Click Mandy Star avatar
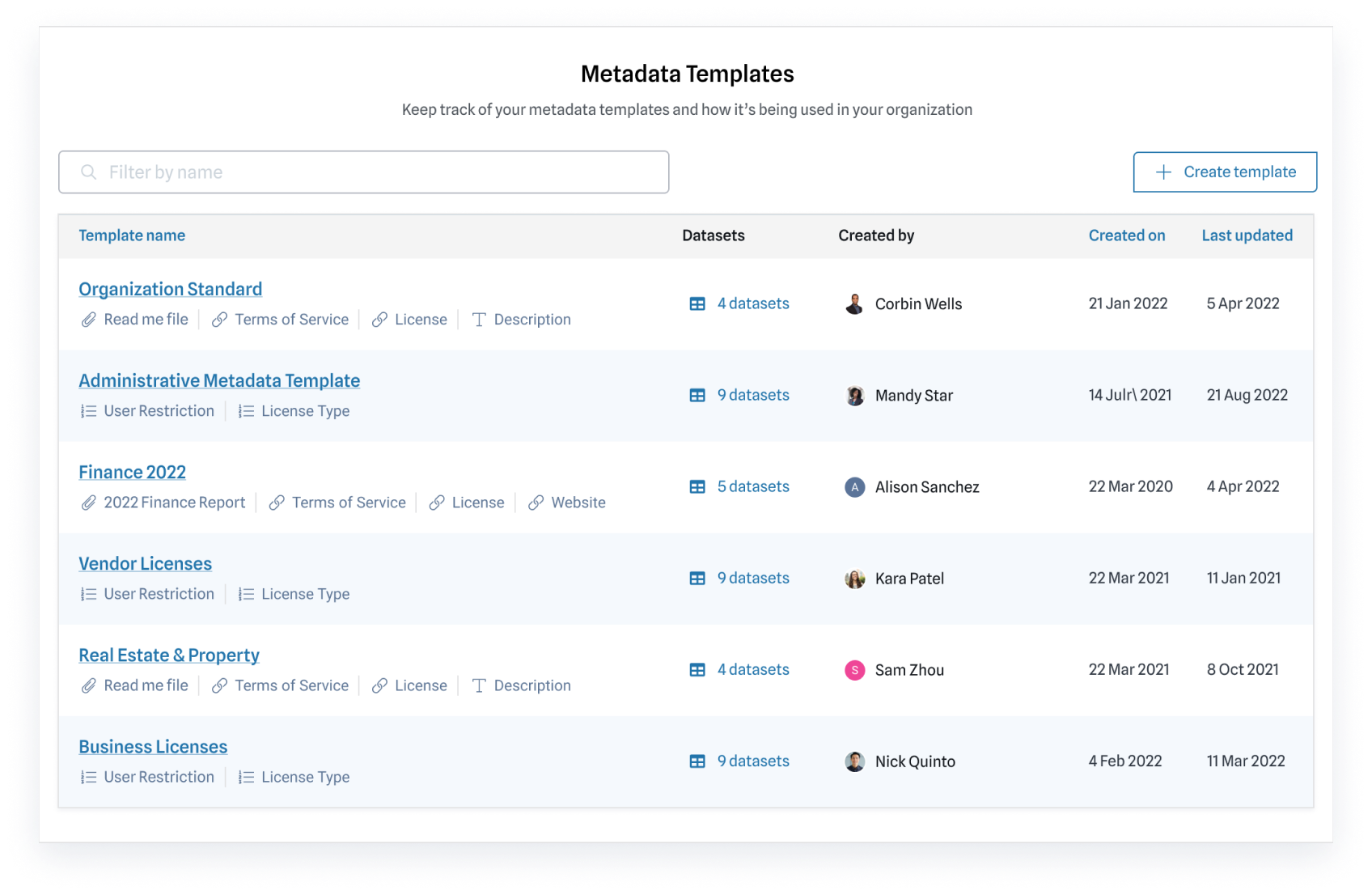 (854, 396)
